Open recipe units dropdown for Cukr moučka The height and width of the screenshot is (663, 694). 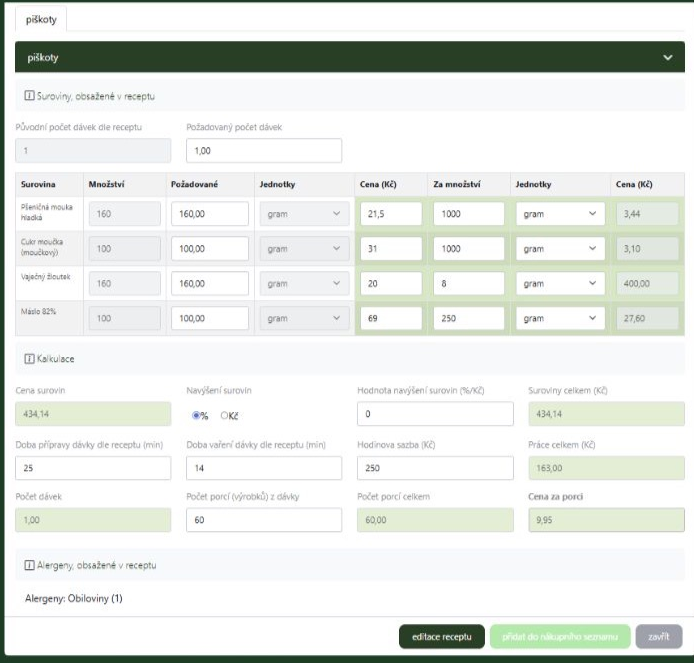coord(304,249)
